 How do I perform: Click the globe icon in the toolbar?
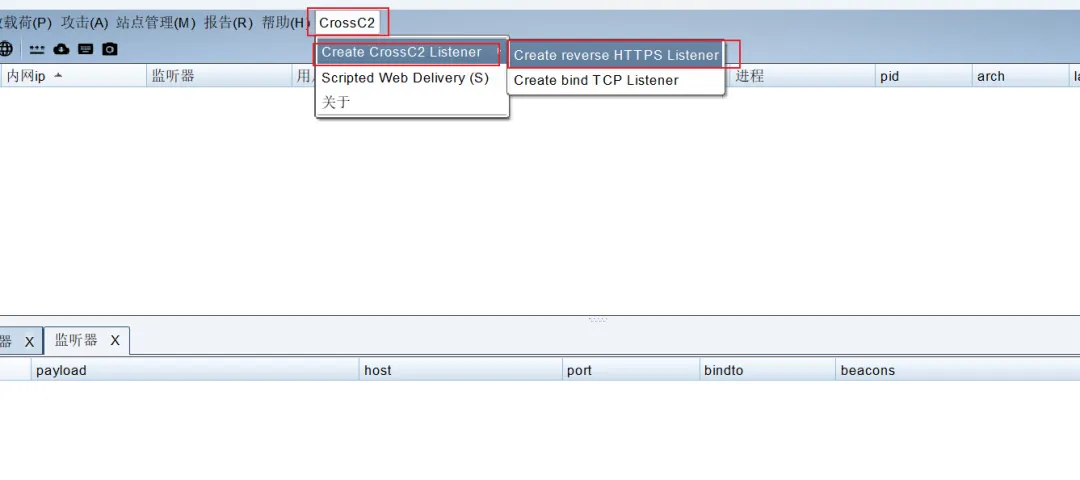6,49
